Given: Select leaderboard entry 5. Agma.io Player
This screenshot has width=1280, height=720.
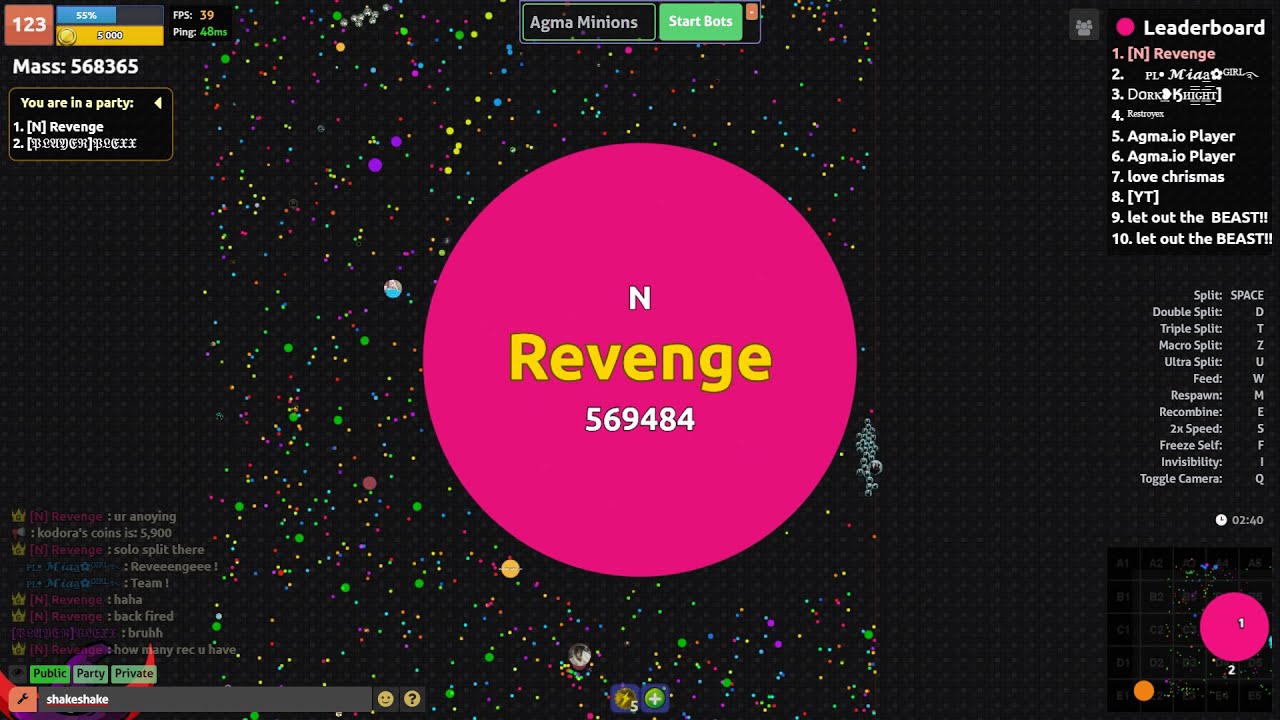Looking at the screenshot, I should (x=1173, y=136).
